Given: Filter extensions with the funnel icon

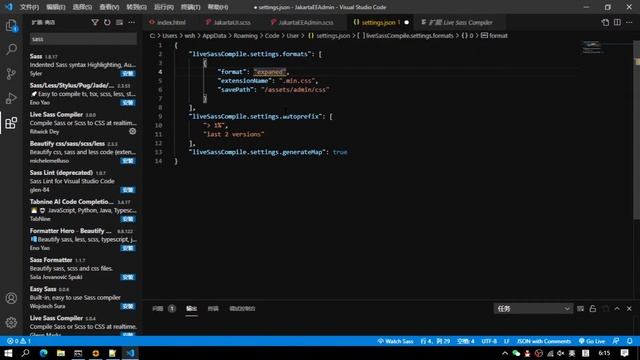Looking at the screenshot, I should [95, 22].
